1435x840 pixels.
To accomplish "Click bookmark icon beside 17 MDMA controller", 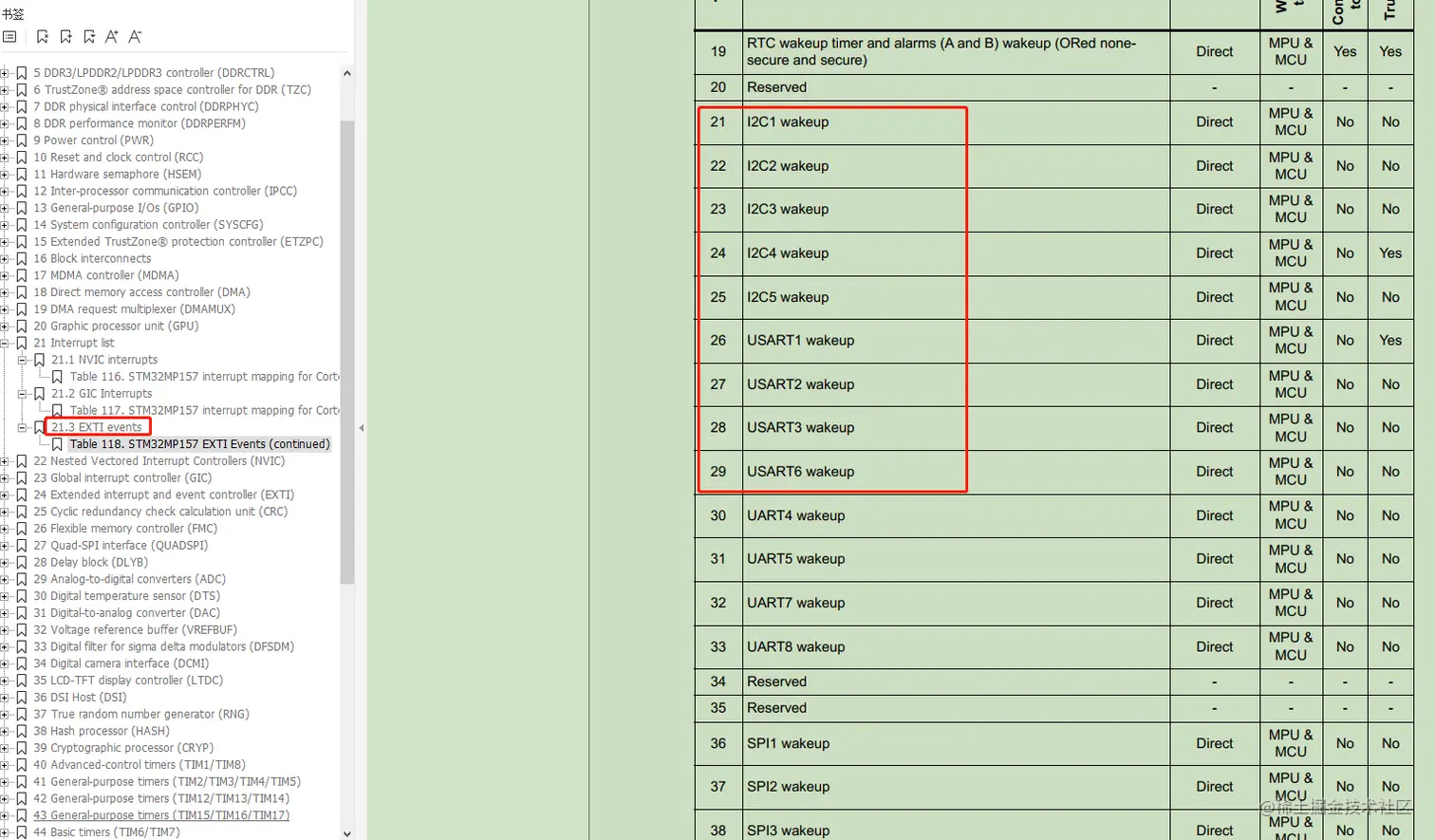I will pyautogui.click(x=21, y=275).
